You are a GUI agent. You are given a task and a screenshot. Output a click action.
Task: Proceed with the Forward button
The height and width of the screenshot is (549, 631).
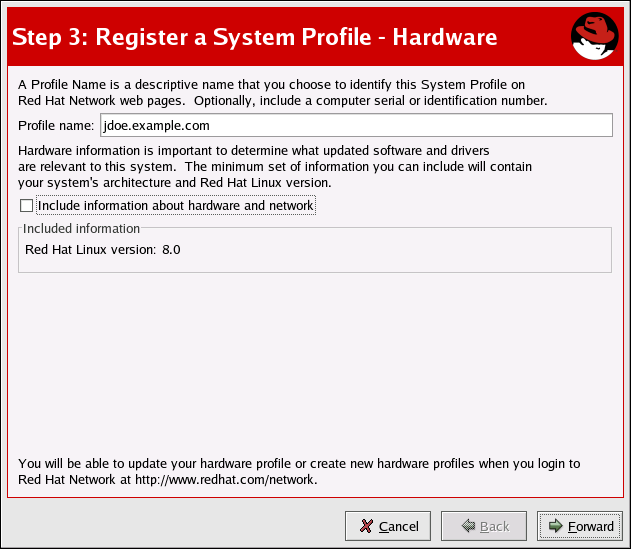pyautogui.click(x=579, y=526)
